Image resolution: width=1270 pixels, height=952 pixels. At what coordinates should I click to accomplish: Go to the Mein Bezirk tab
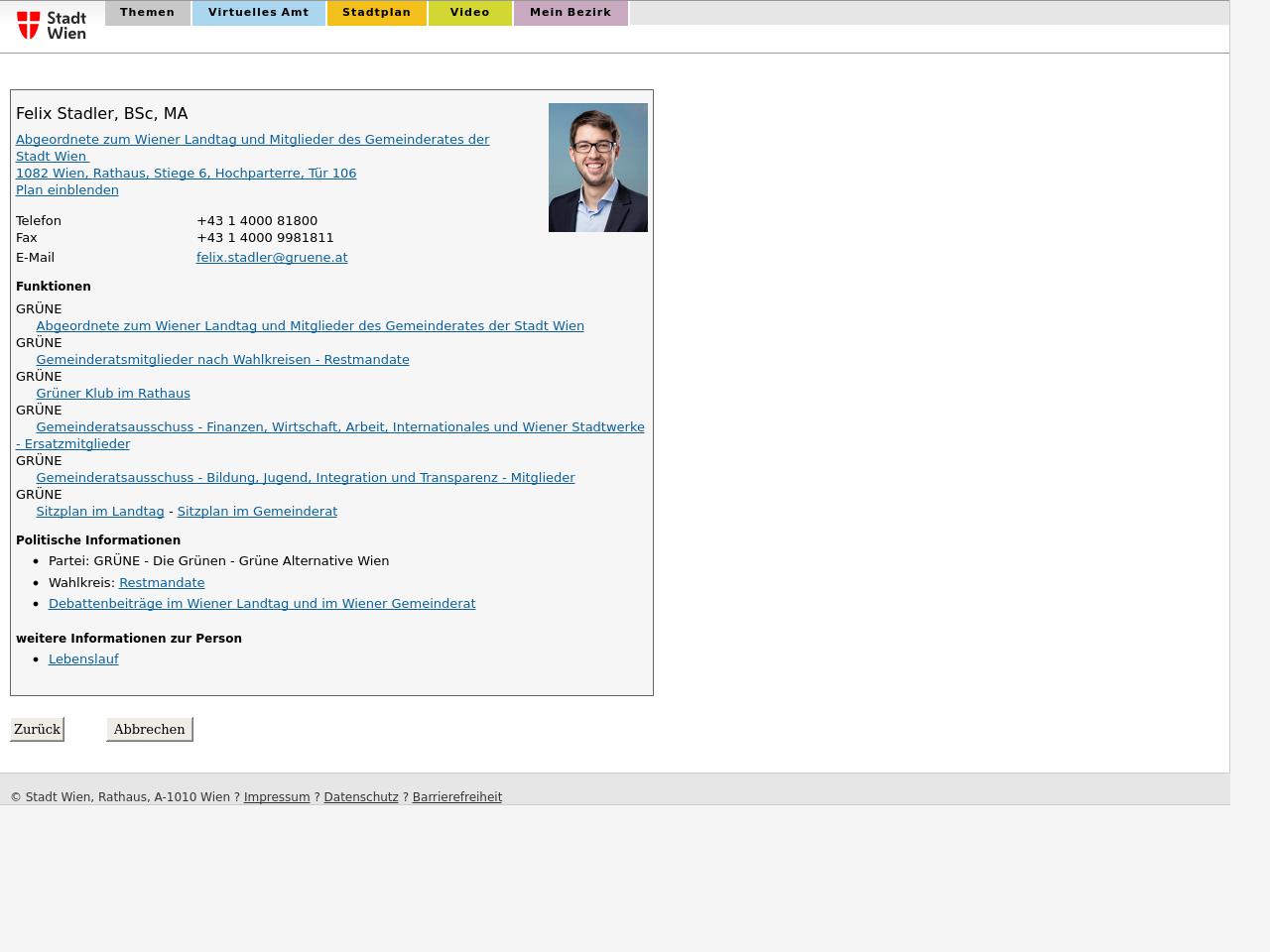[x=571, y=13]
